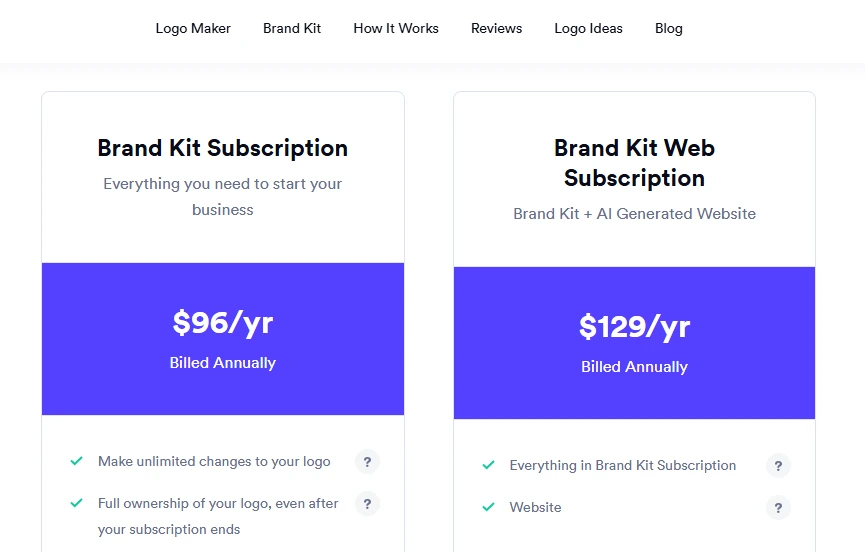Click Billed Annually under $129/yr

pyautogui.click(x=634, y=367)
